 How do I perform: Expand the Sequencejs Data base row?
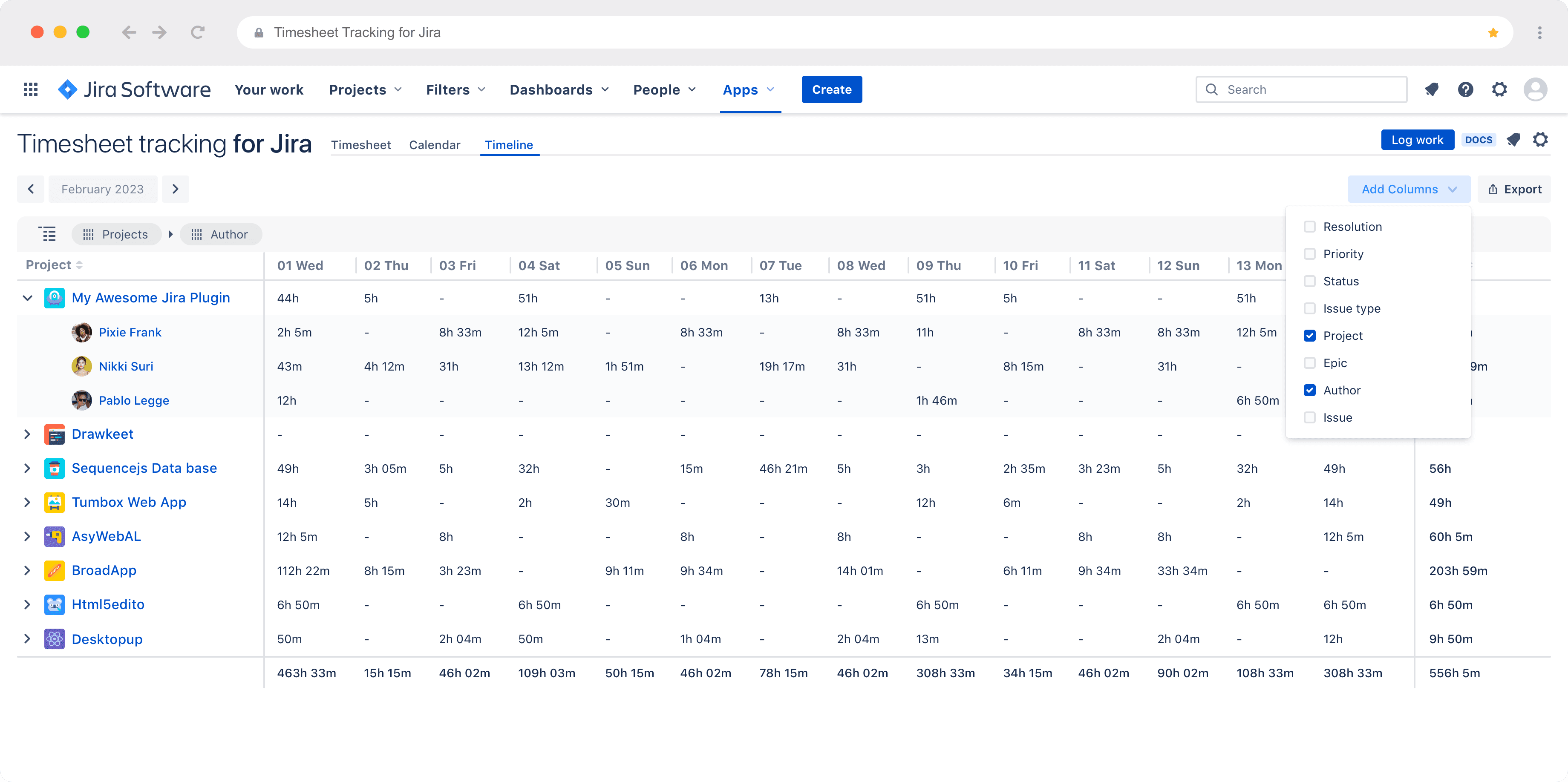(x=27, y=469)
